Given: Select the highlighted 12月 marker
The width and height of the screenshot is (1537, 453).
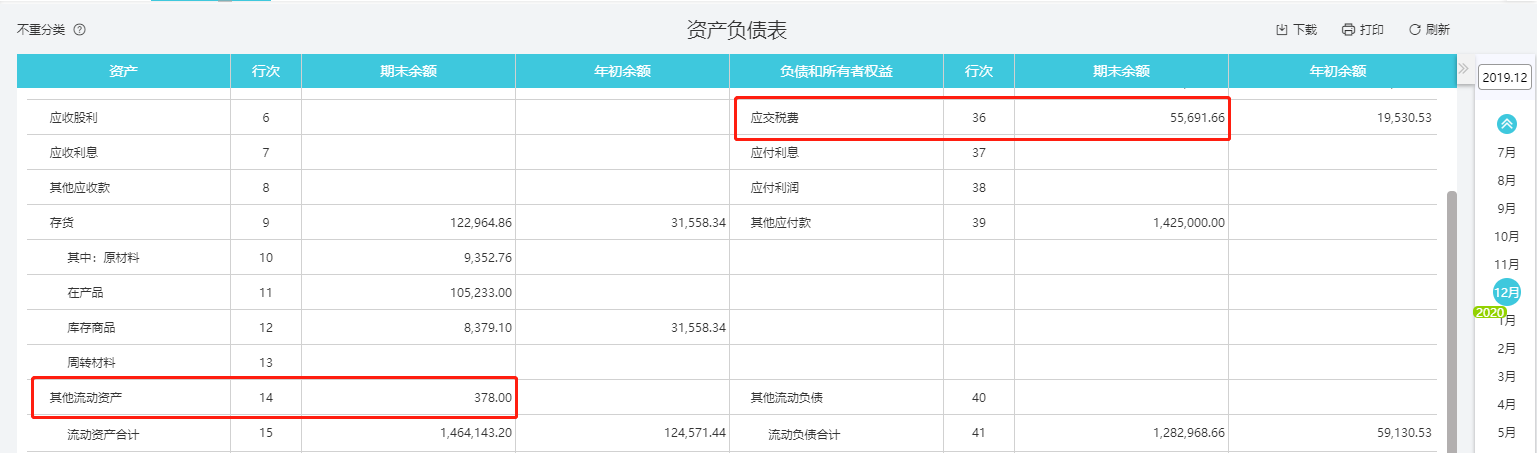Looking at the screenshot, I should click(x=1507, y=292).
